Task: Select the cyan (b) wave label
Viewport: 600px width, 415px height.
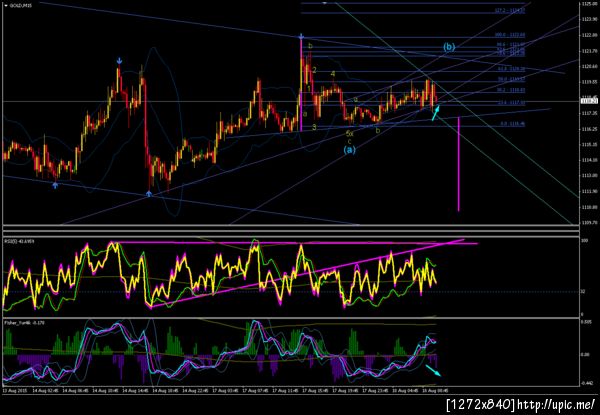Action: coord(449,47)
